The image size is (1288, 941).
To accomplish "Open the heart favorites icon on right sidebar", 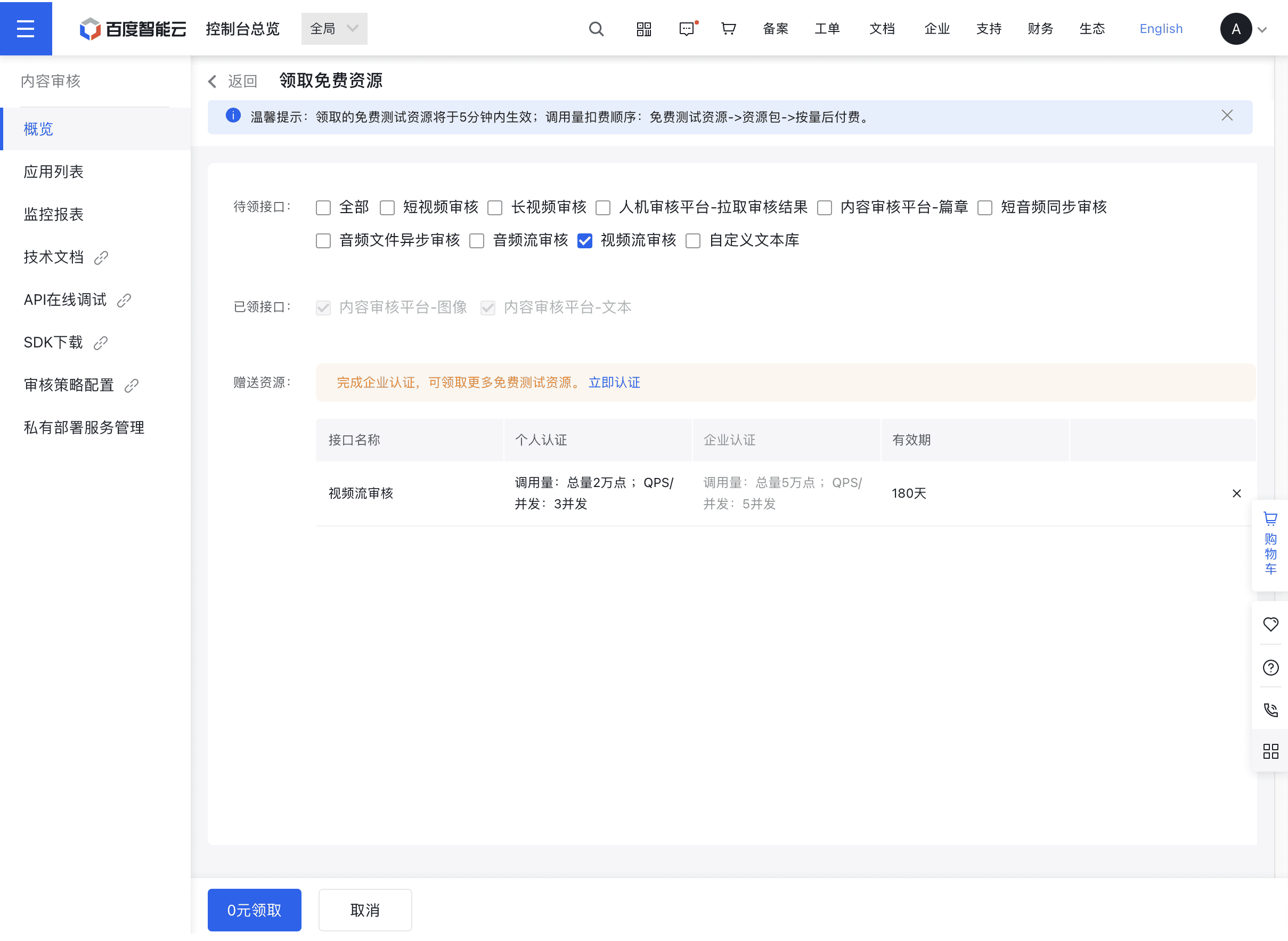I will [x=1270, y=624].
